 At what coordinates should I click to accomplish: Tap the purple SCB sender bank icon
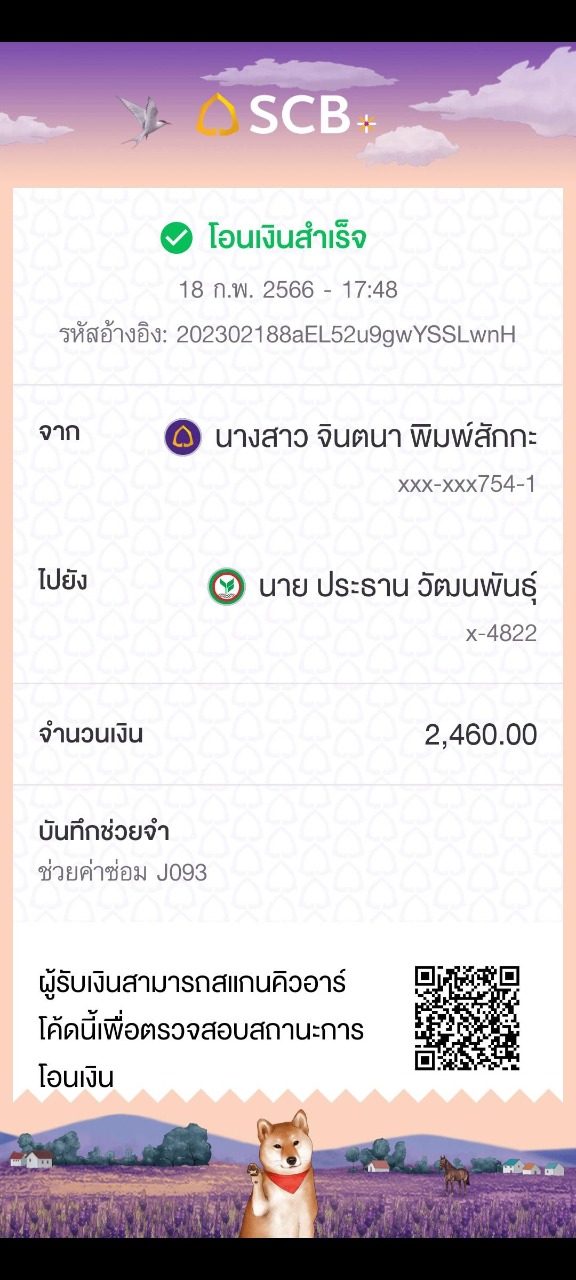coord(183,437)
